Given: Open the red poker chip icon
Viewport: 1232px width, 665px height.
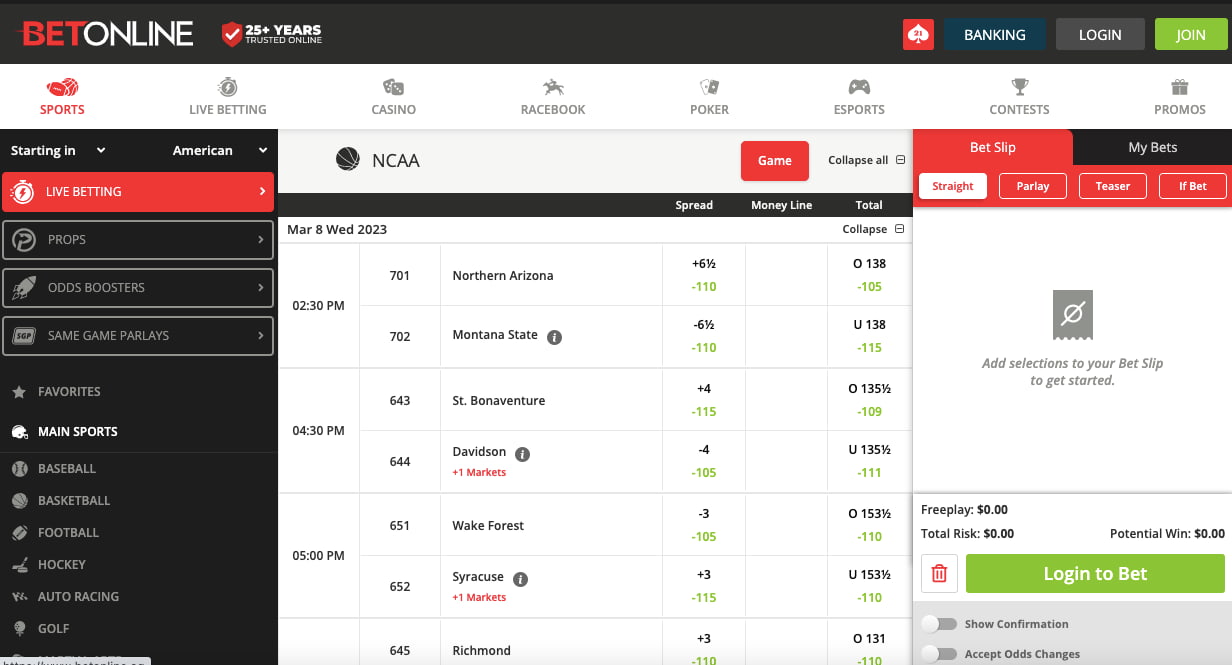Looking at the screenshot, I should coord(918,34).
